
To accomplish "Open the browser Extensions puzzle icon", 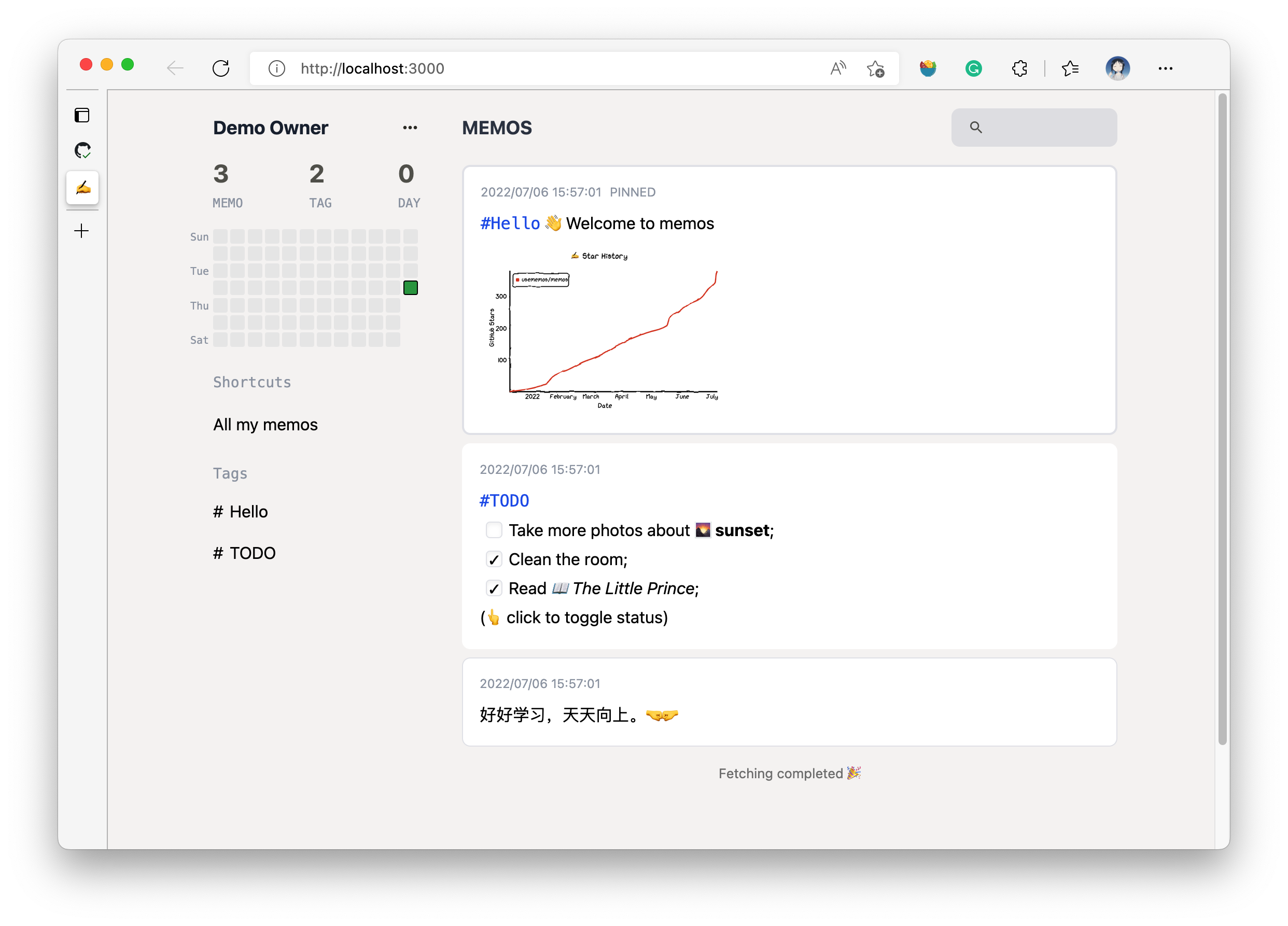I will (1019, 68).
